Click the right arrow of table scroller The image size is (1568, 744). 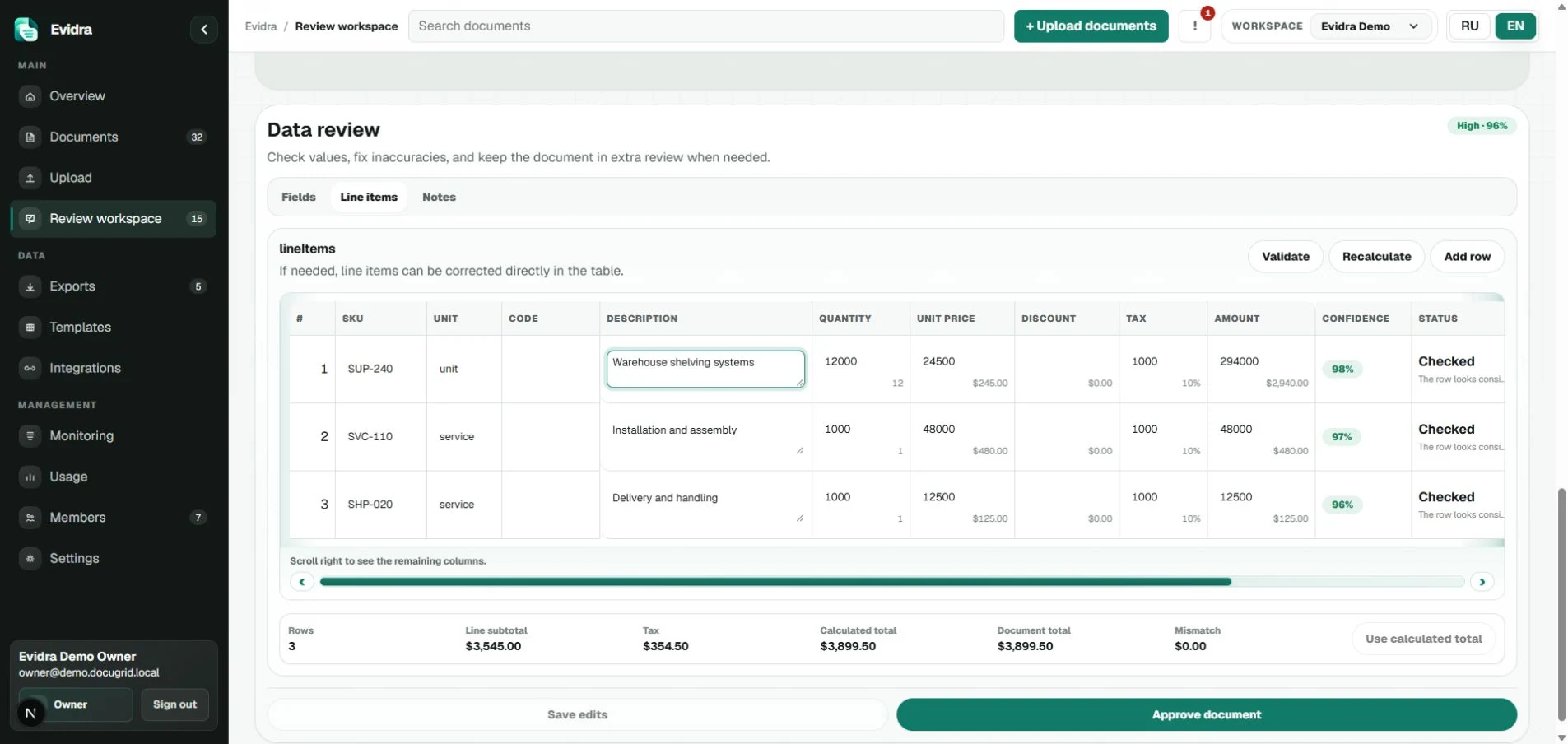[1482, 582]
